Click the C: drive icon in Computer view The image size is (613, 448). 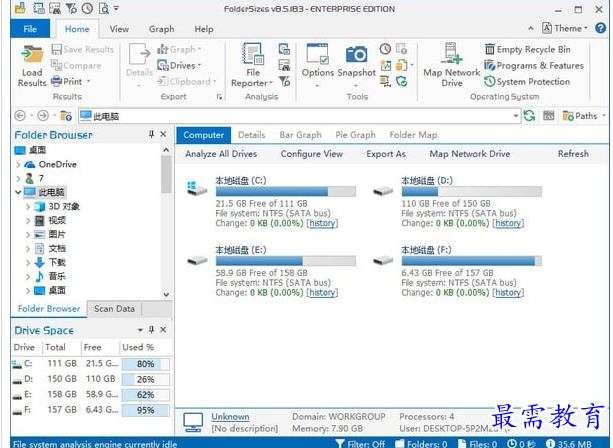coord(197,188)
